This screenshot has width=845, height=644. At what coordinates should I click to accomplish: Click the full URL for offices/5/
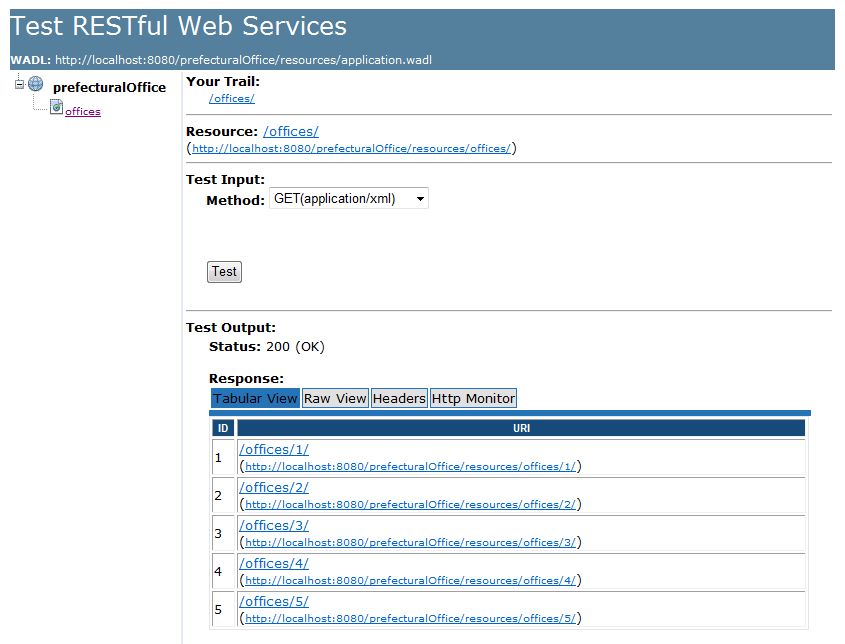click(410, 619)
